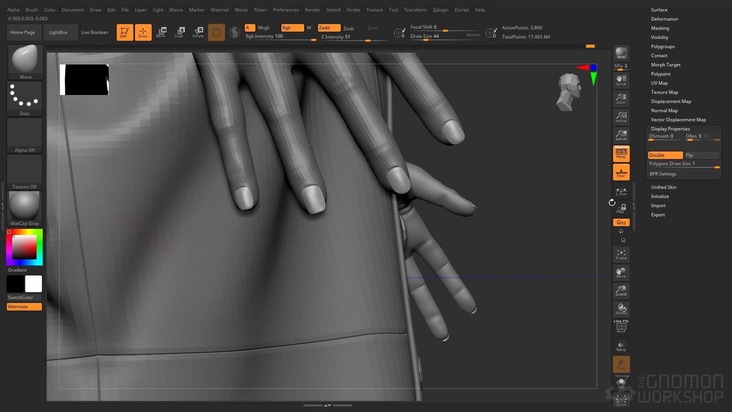Expand the Surface subpalette
Image resolution: width=732 pixels, height=412 pixels.
coord(659,10)
